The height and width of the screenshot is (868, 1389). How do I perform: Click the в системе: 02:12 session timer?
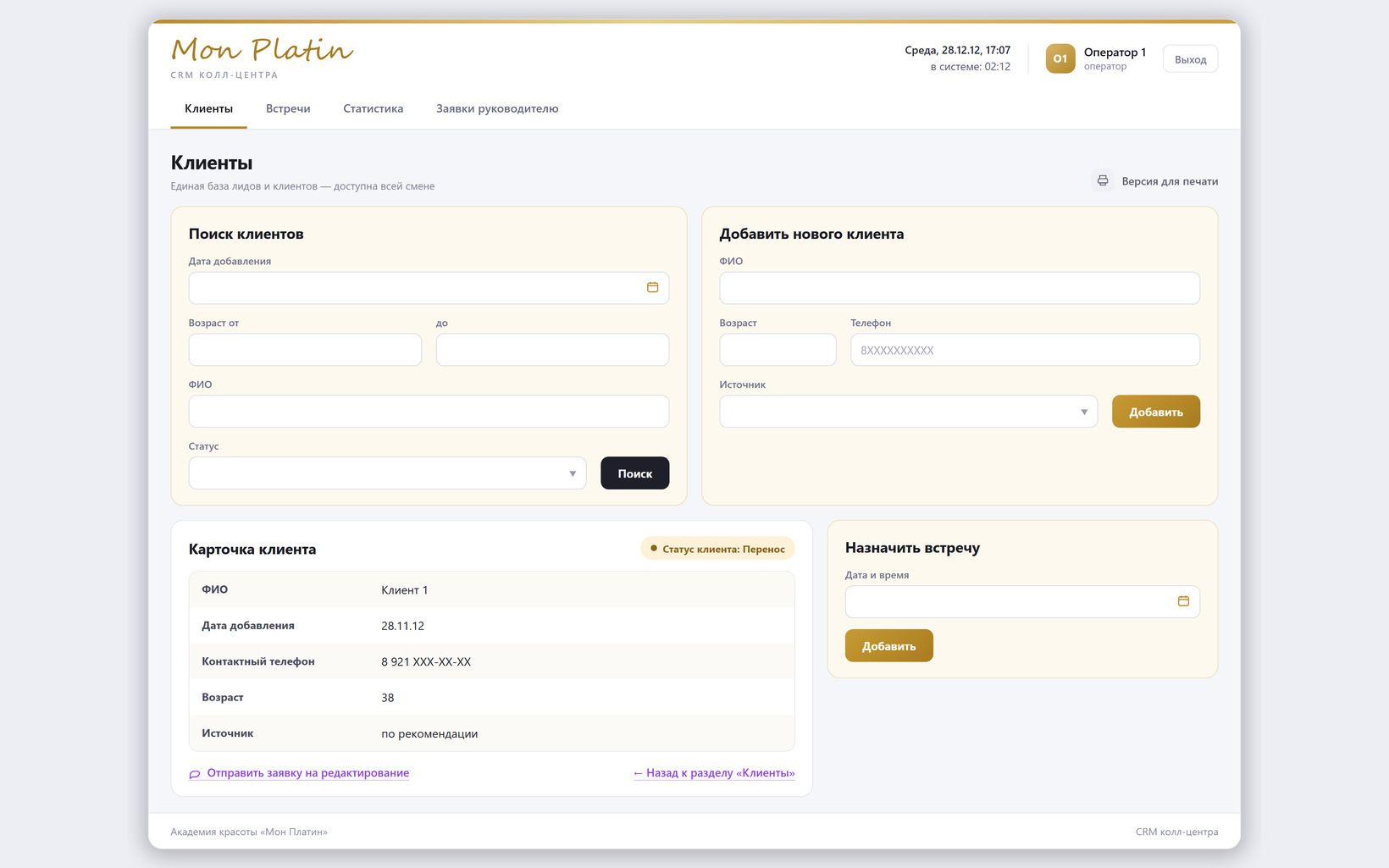click(970, 67)
